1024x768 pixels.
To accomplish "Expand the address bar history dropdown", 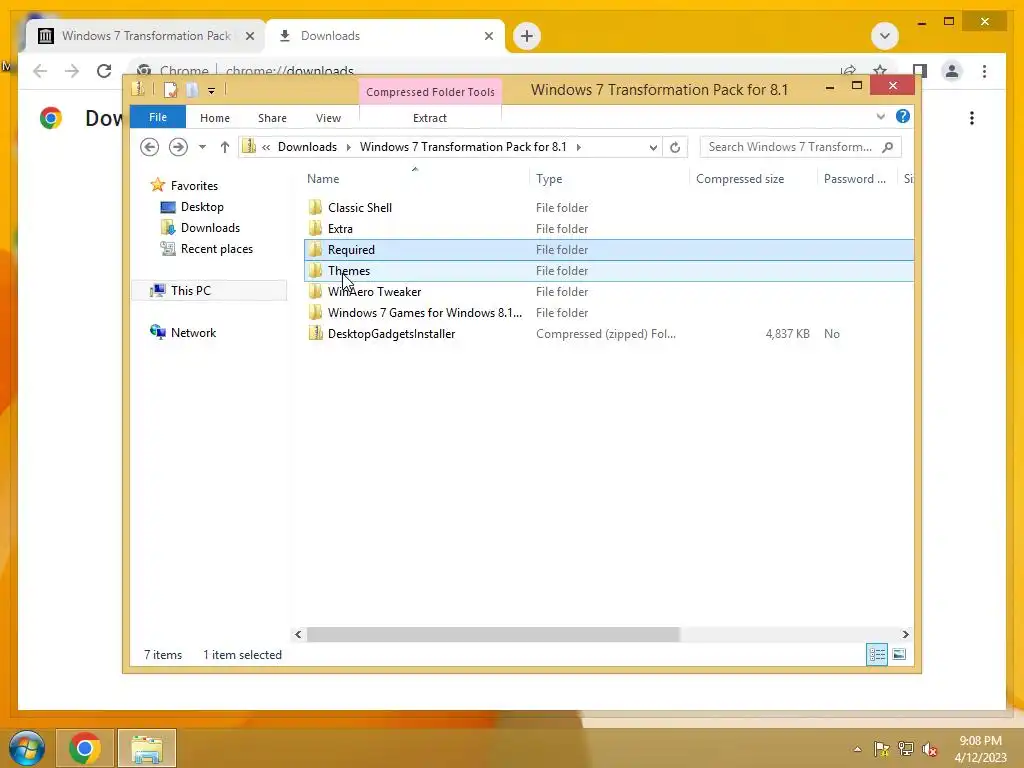I will pyautogui.click(x=653, y=147).
